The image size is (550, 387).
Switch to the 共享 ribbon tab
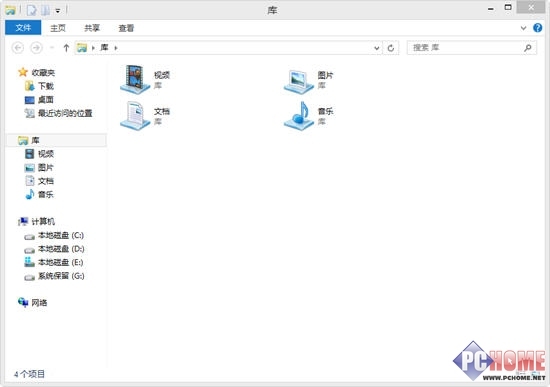click(92, 28)
